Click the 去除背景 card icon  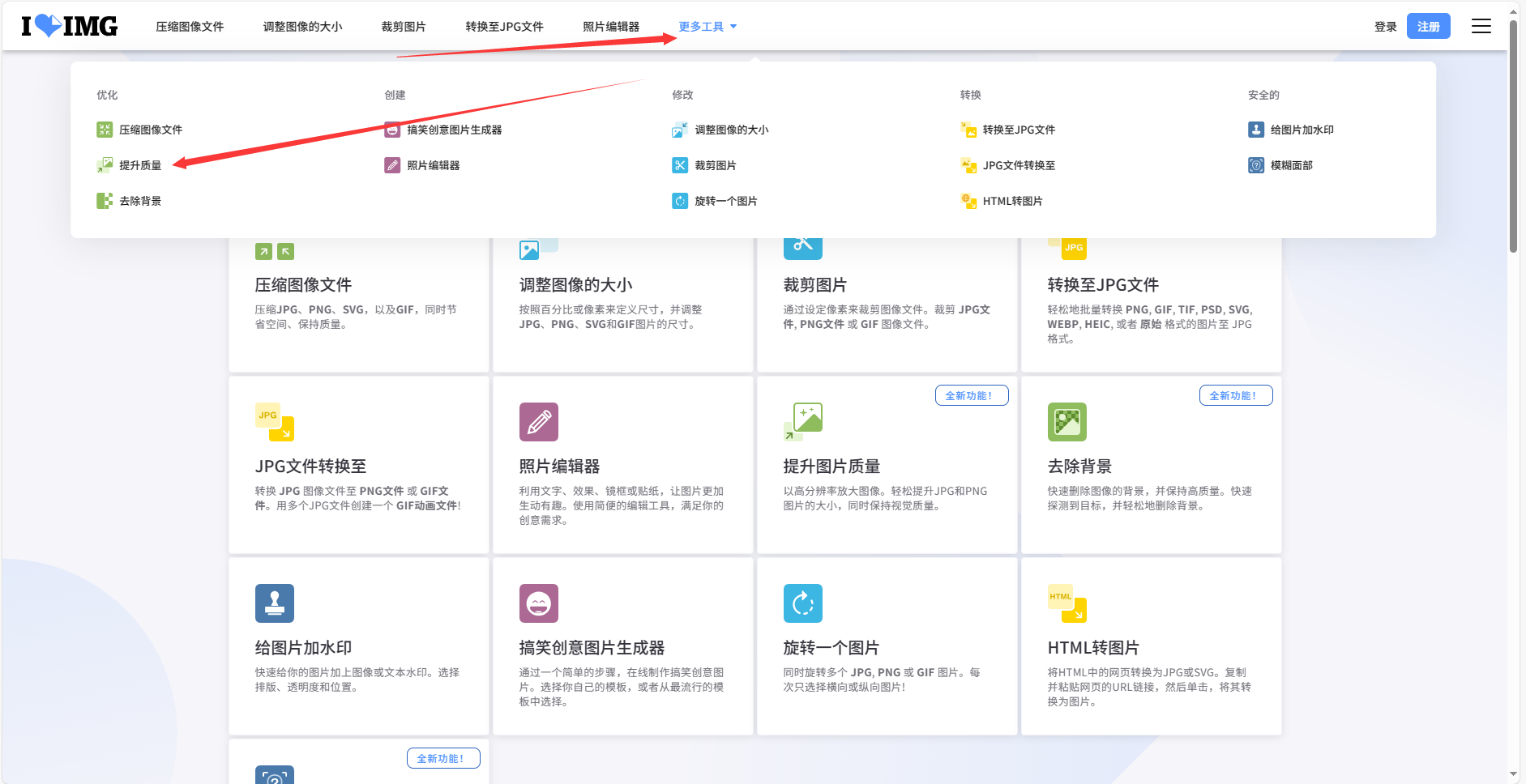coord(1067,422)
